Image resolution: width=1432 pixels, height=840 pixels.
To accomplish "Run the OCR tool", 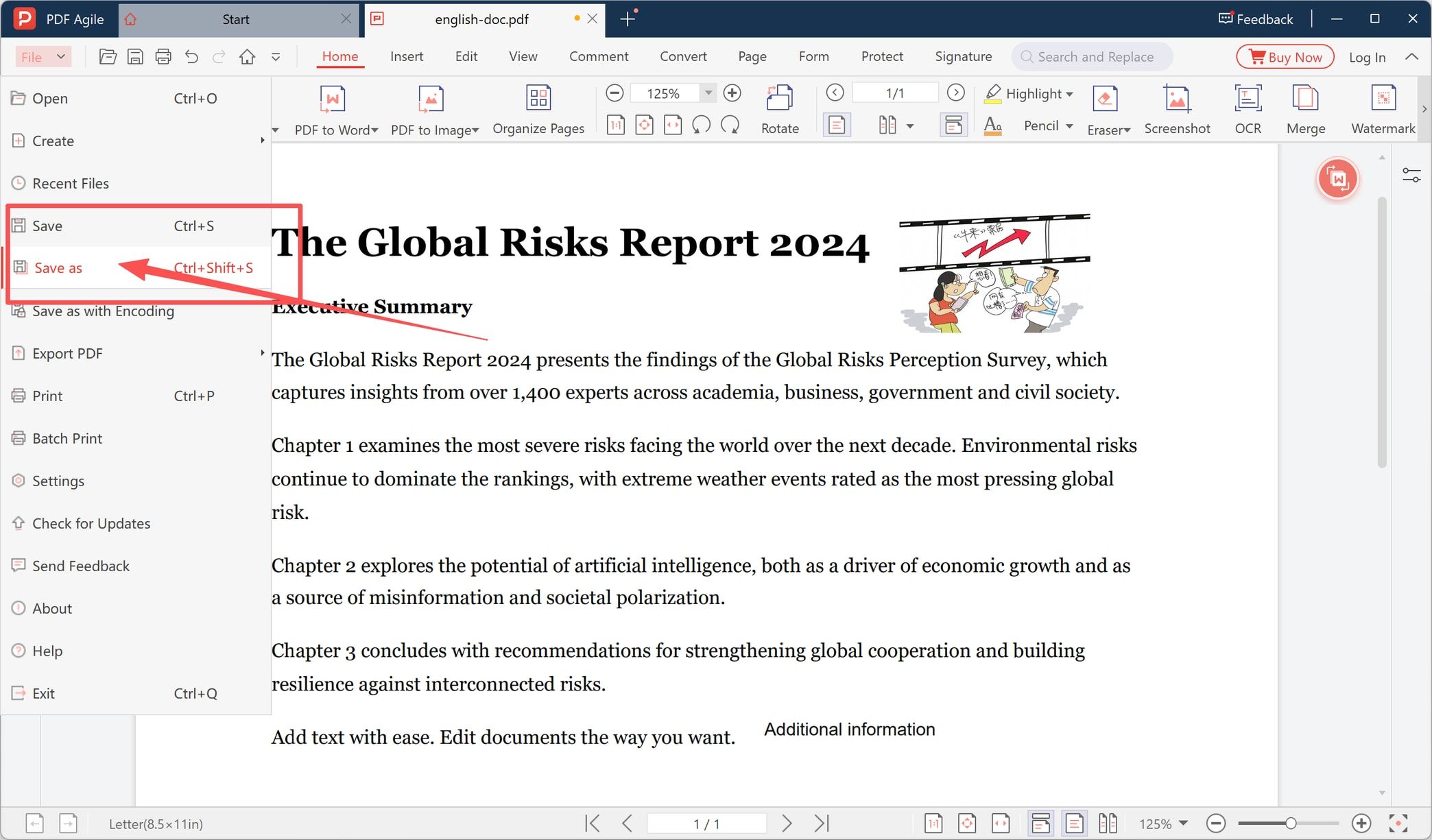I will 1248,110.
